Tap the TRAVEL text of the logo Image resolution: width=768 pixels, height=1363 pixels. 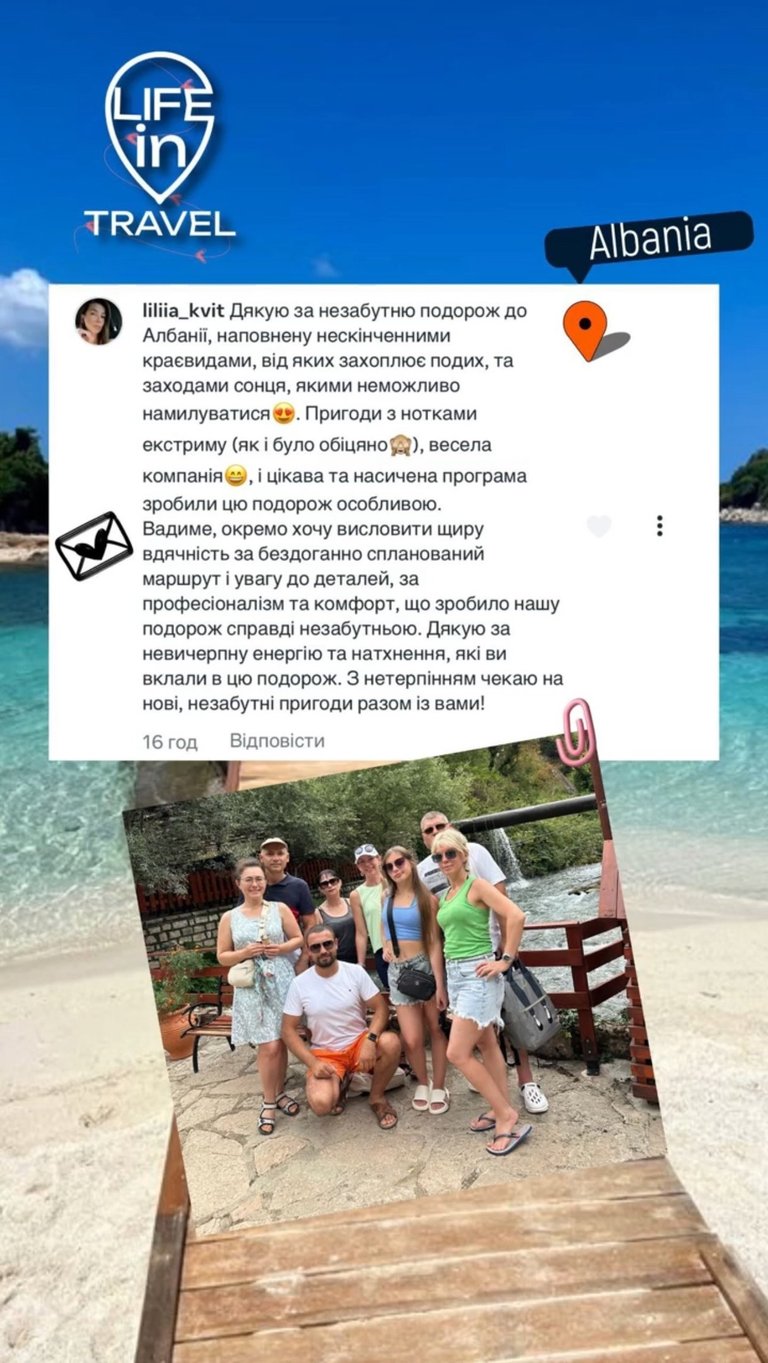point(160,224)
